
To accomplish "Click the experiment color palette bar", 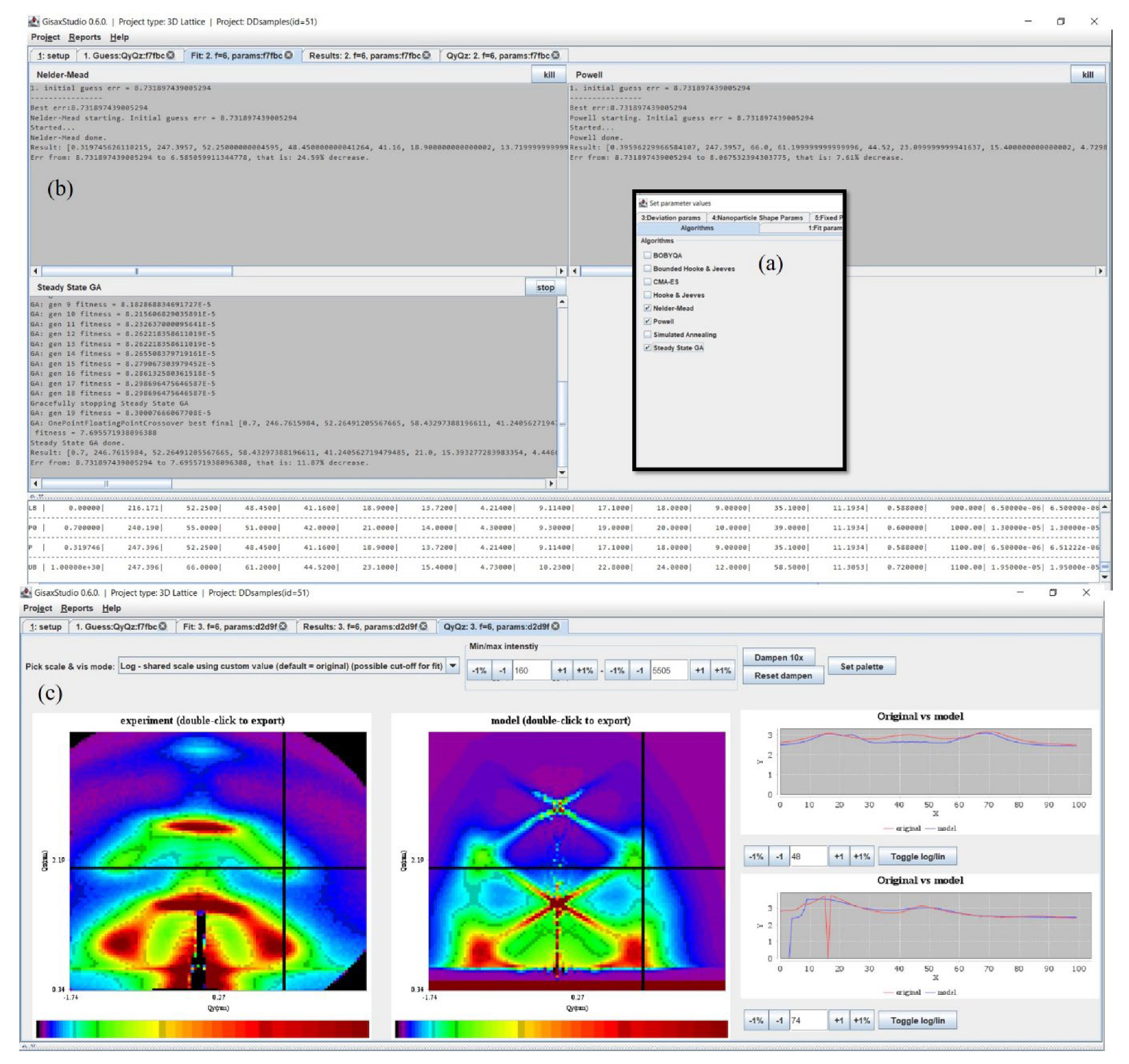I will pos(203,1029).
